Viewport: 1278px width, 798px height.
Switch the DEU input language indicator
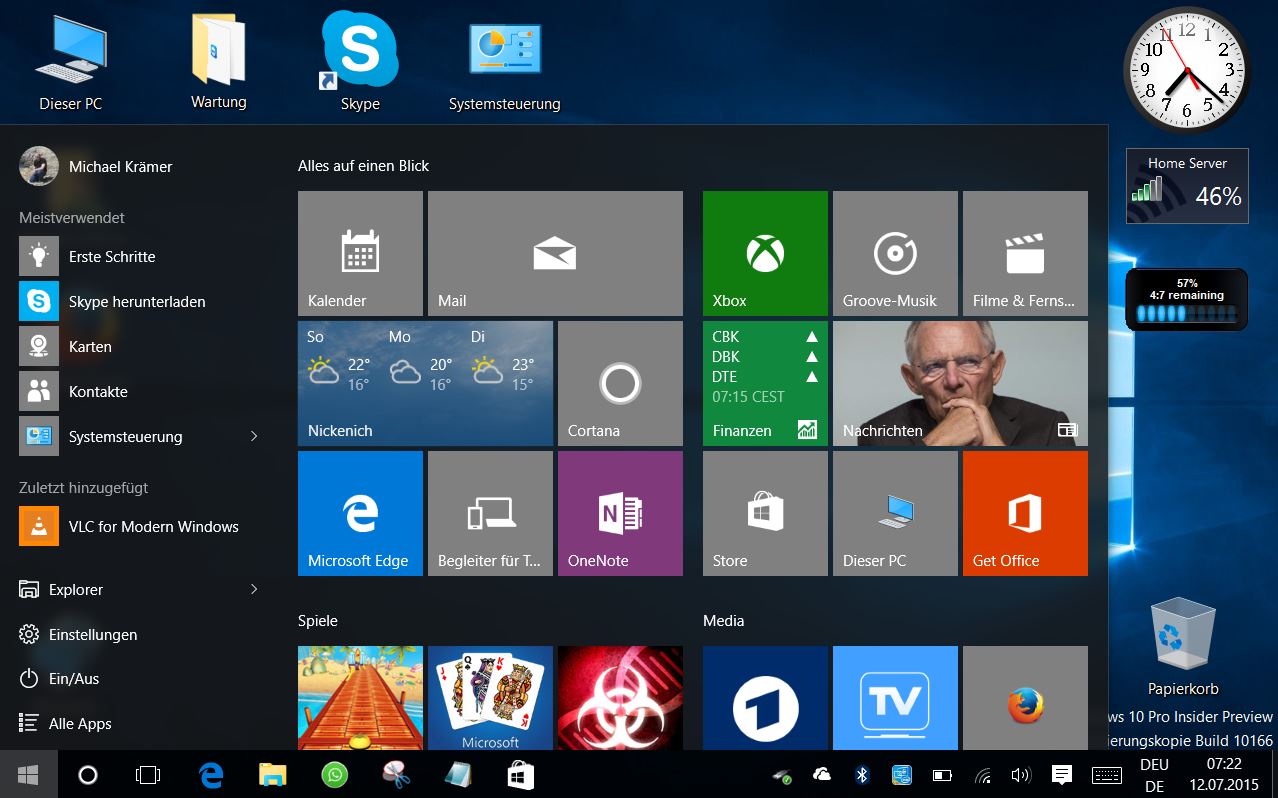coord(1154,775)
